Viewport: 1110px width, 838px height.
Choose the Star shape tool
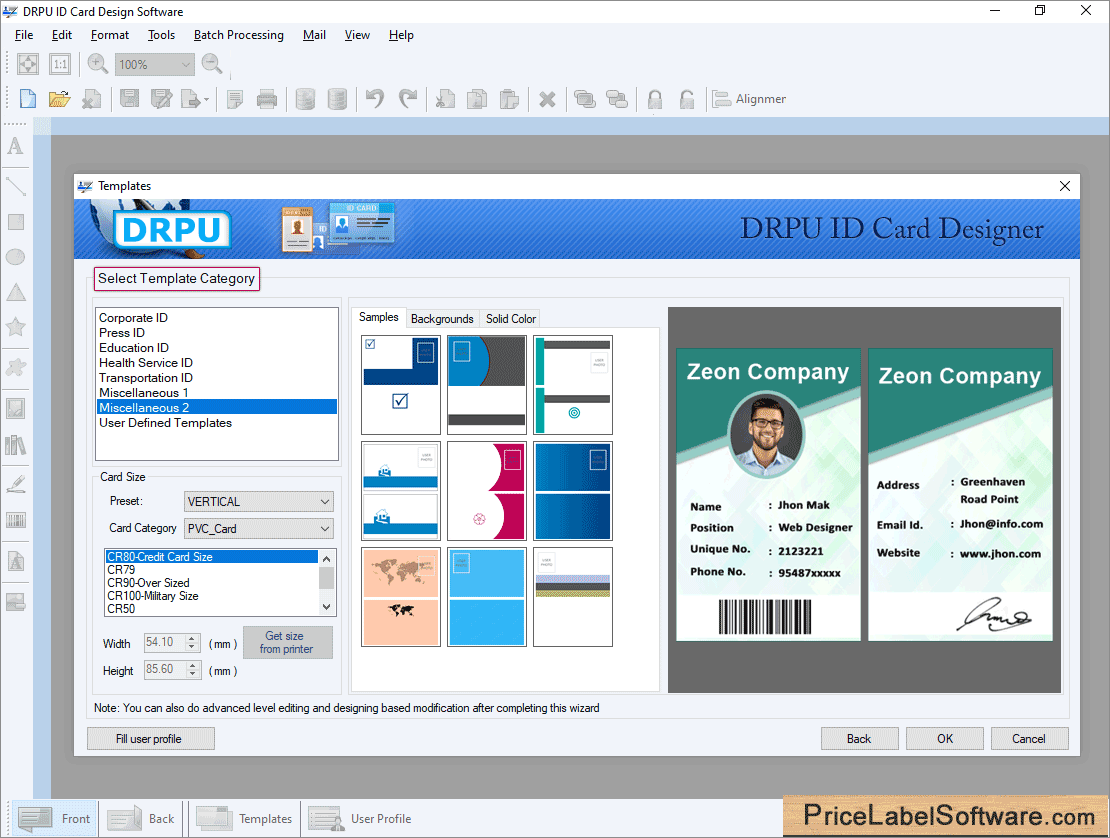pyautogui.click(x=15, y=326)
